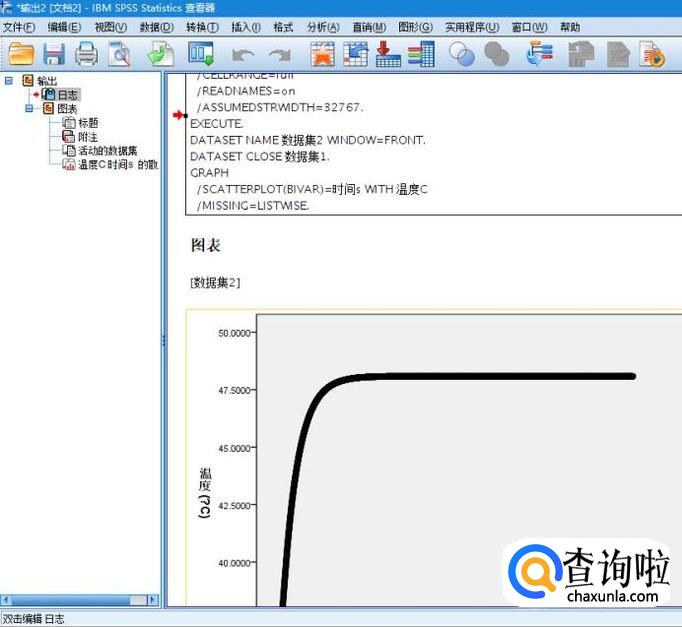Click the Recall recent dialogs icon

(201, 53)
